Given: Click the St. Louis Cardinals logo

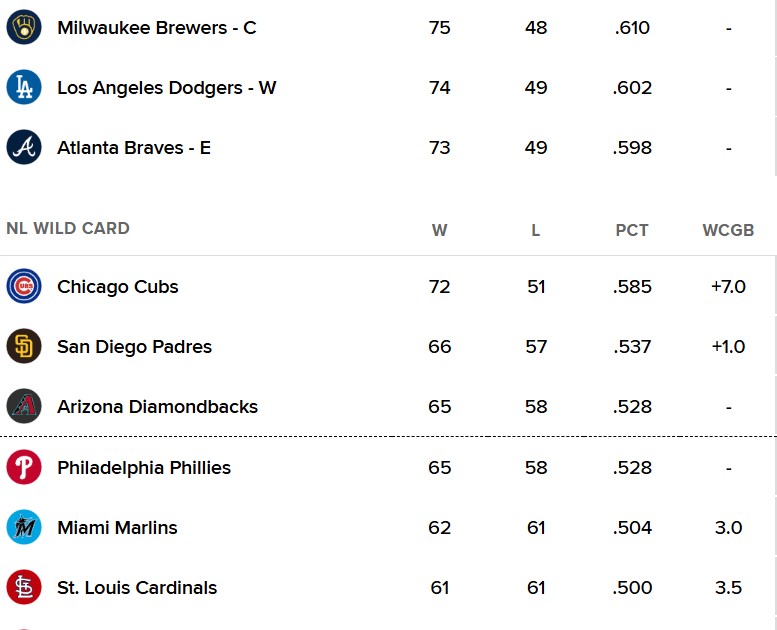Looking at the screenshot, I should 24,587.
